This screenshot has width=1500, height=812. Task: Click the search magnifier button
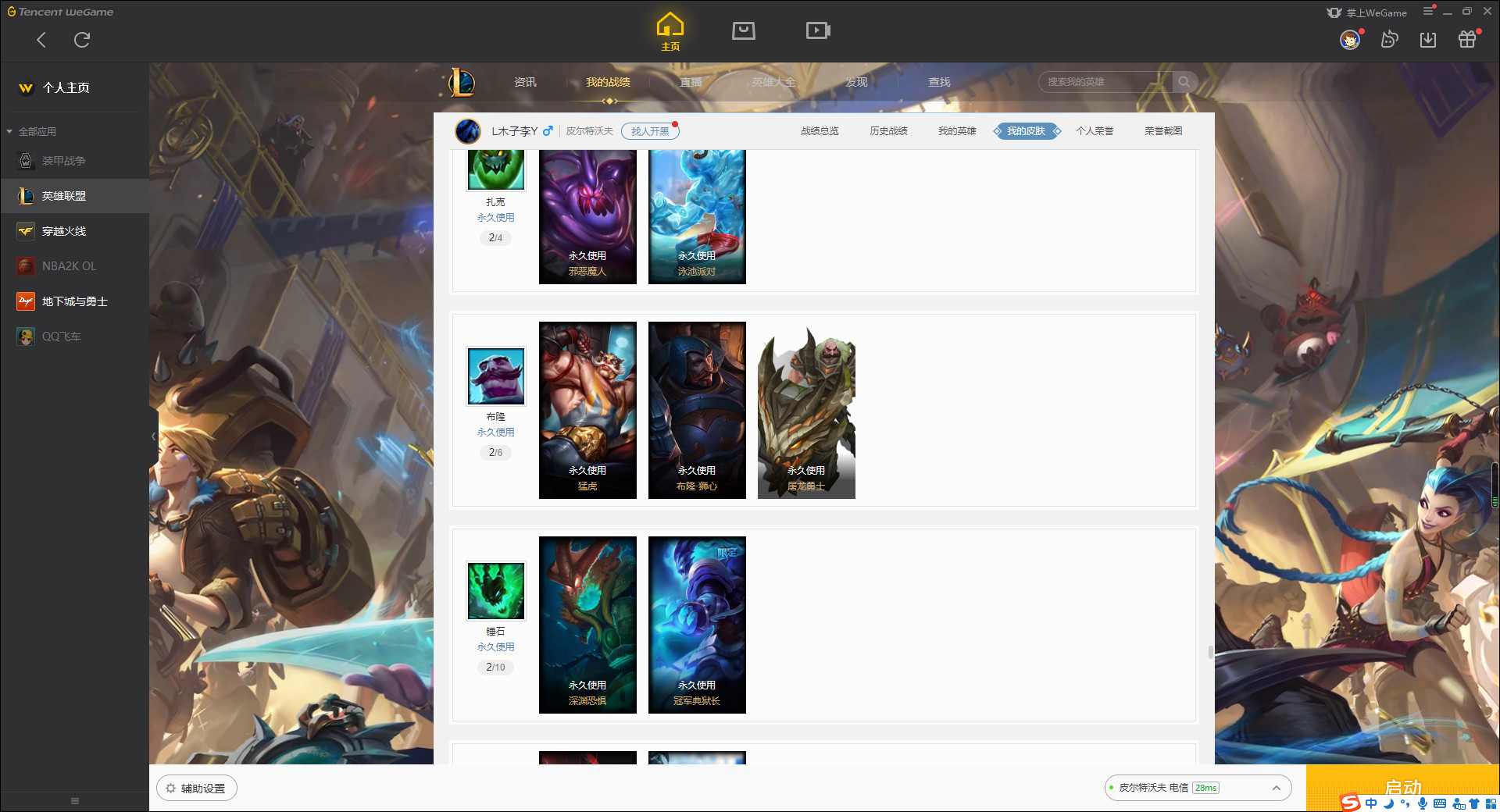[1184, 82]
